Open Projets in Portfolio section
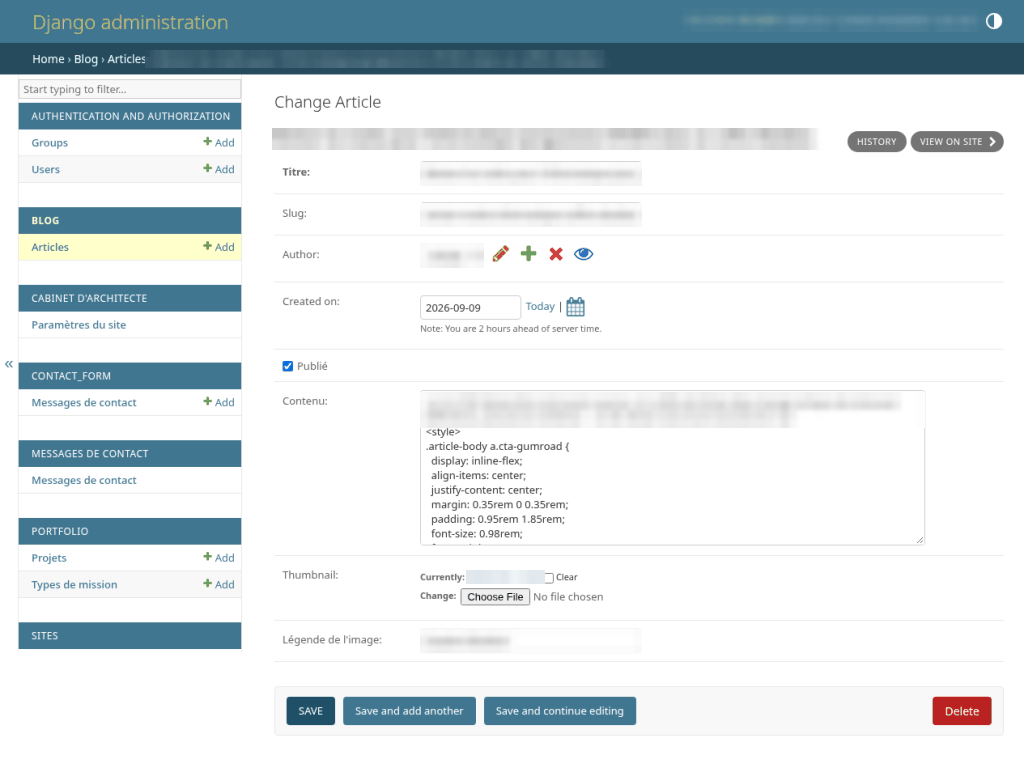 tap(49, 558)
